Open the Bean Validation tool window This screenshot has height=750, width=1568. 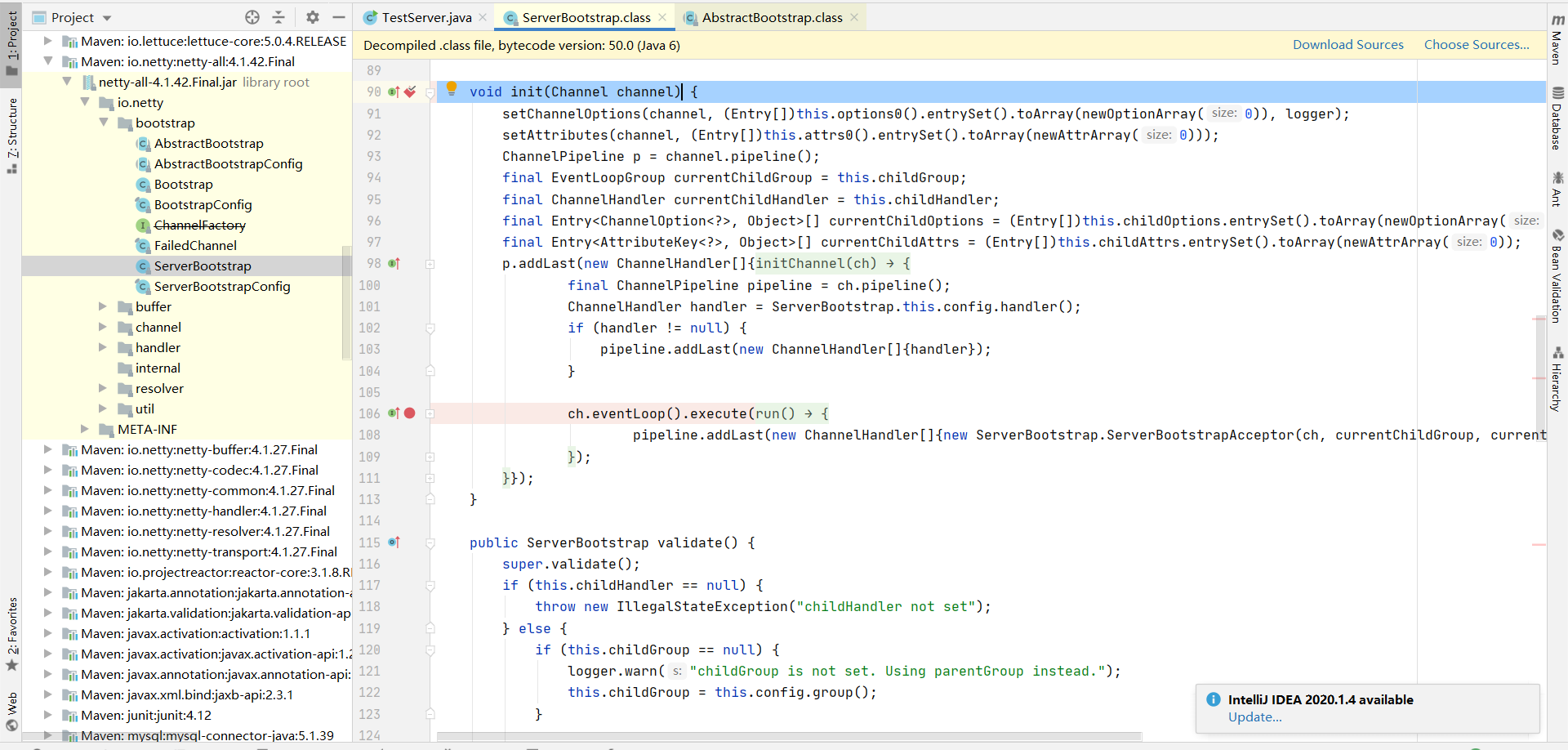click(x=1557, y=276)
